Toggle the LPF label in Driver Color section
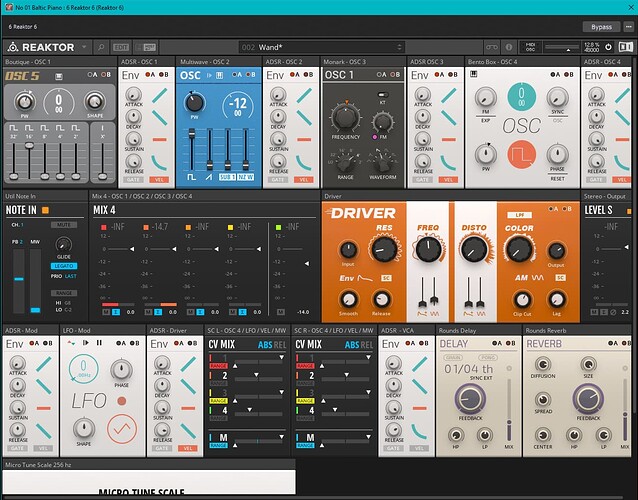Screen dimensions: 638x500 tap(519, 214)
